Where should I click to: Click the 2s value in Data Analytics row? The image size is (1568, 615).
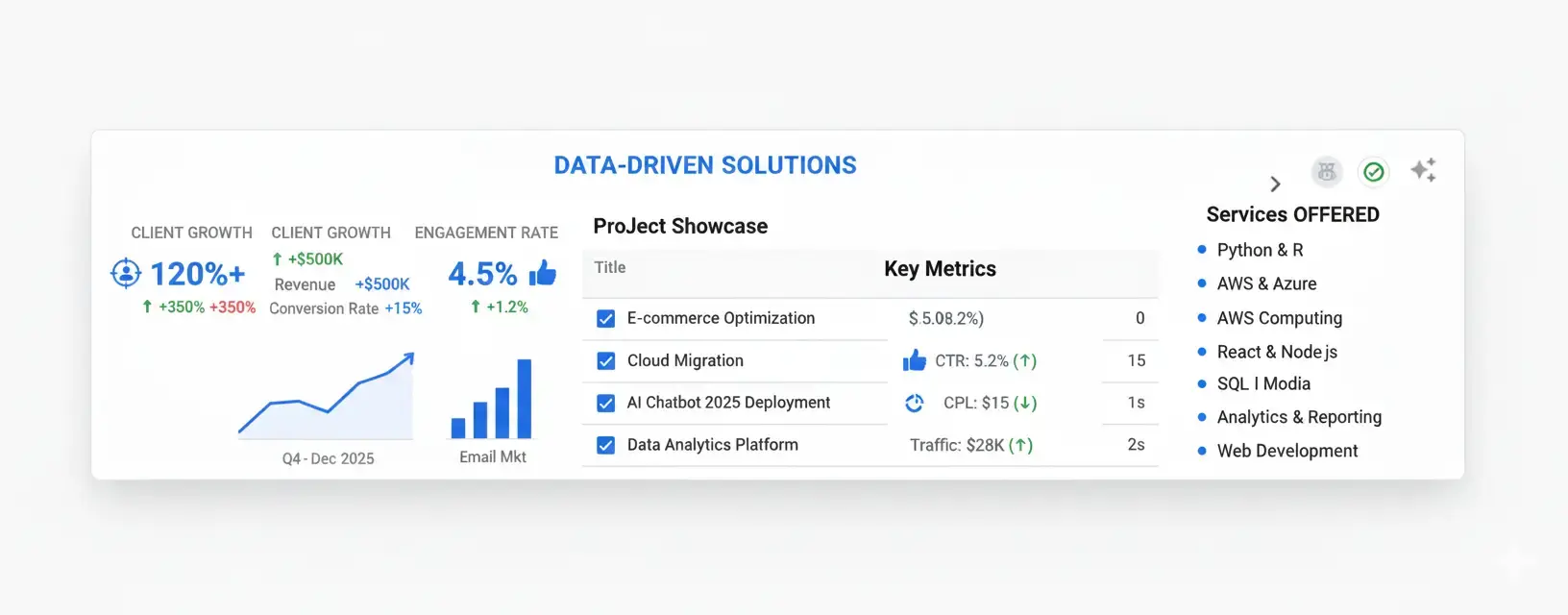point(1137,445)
